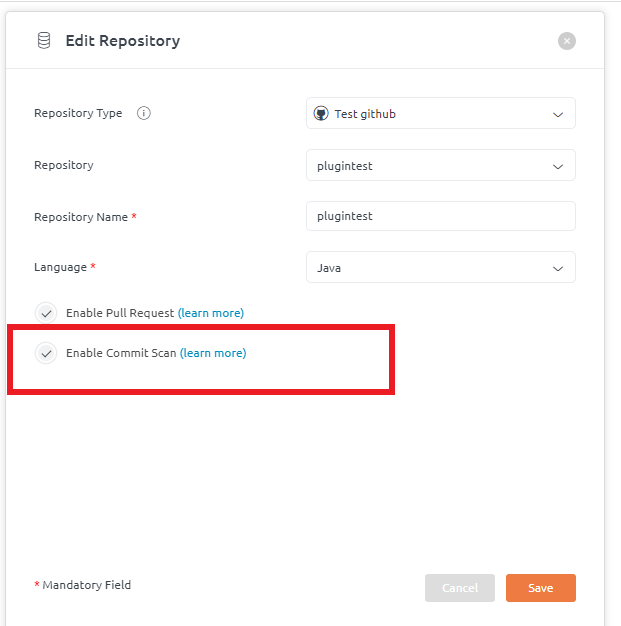
Task: Click the Enable Commit Scan label
Action: click(121, 353)
